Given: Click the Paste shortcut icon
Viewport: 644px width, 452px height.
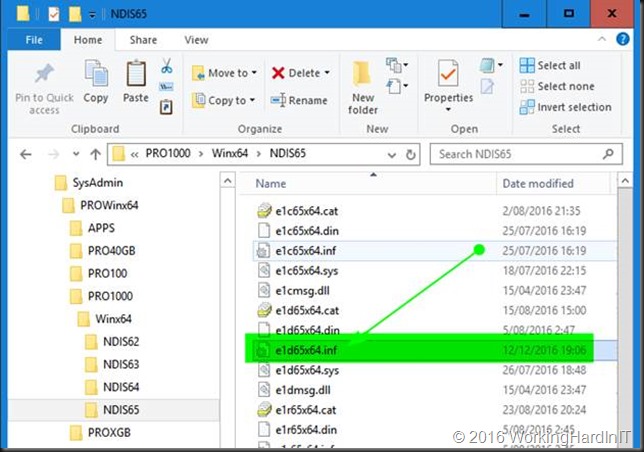Looking at the screenshot, I should [x=166, y=108].
